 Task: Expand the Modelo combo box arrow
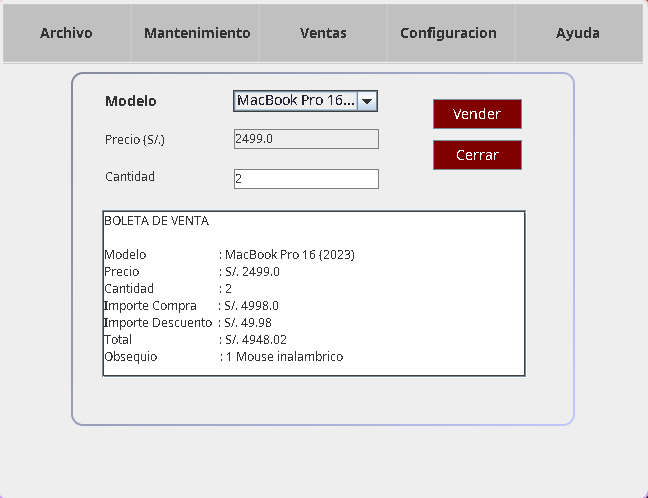click(367, 101)
